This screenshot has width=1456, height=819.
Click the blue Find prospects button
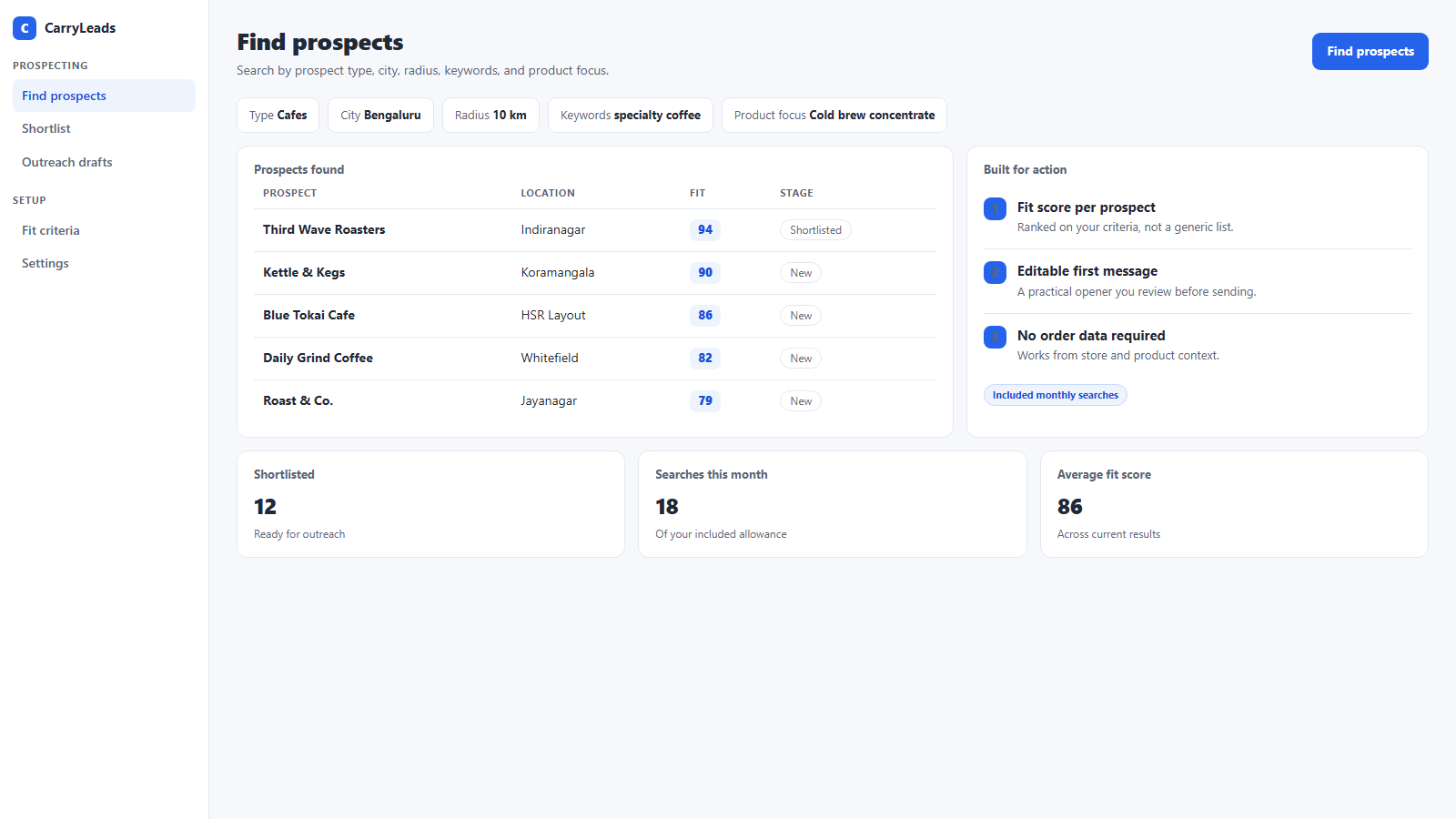click(x=1370, y=51)
